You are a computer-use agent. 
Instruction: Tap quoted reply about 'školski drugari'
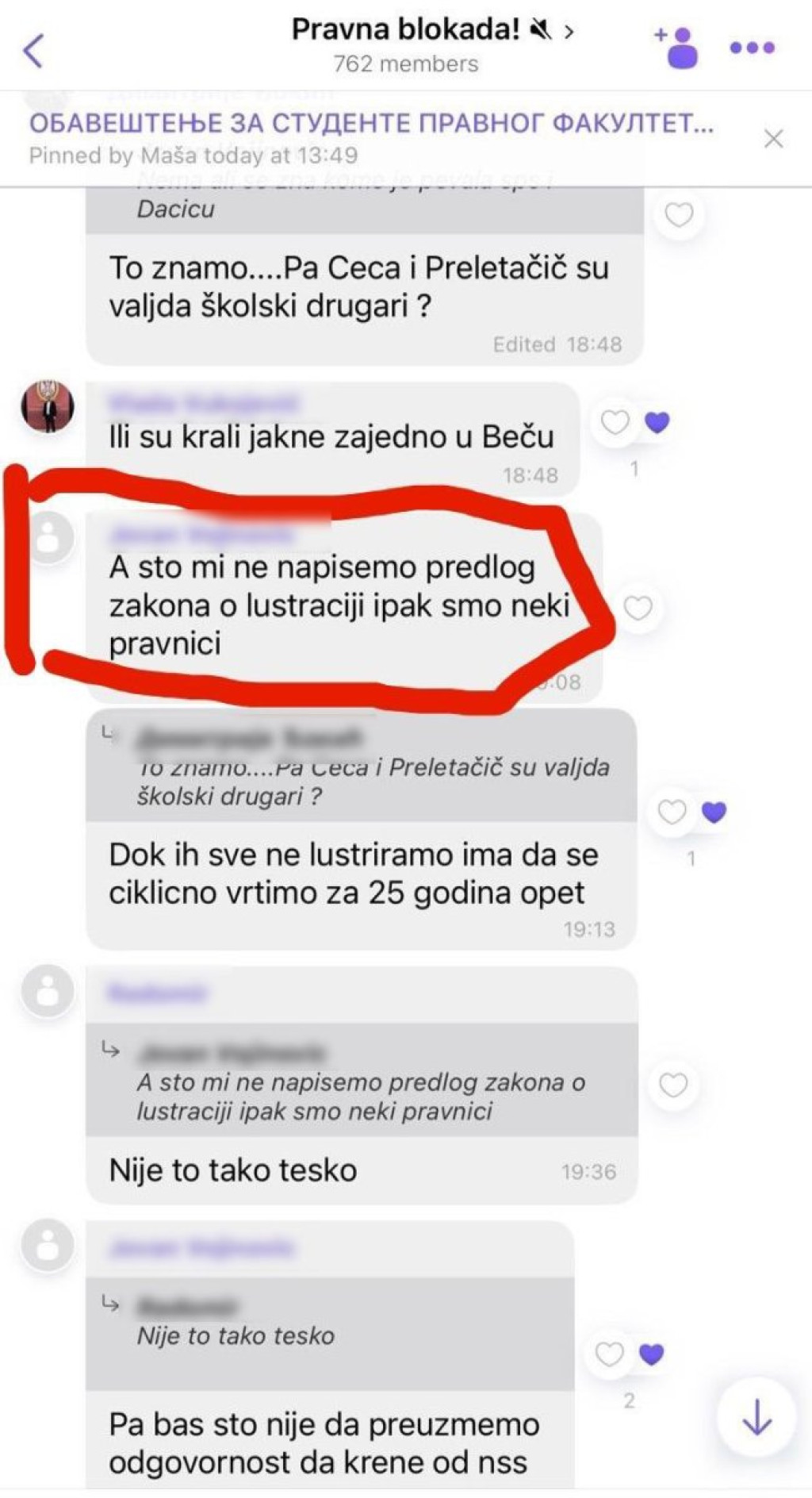click(362, 766)
